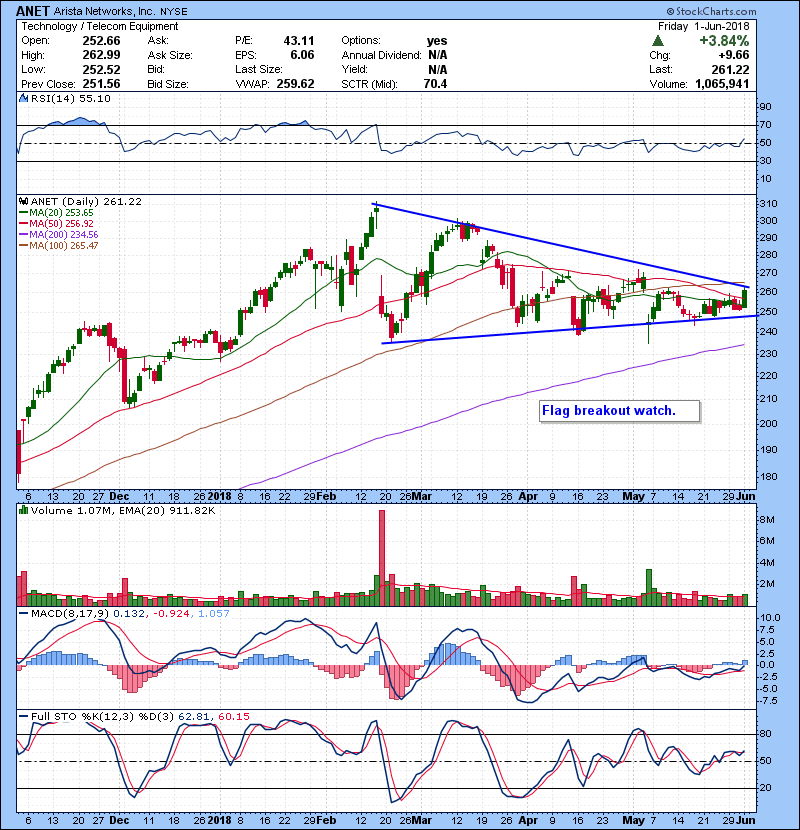Click the stochastic %K value 62.81
Screen dimensions: 800x830
193,717
